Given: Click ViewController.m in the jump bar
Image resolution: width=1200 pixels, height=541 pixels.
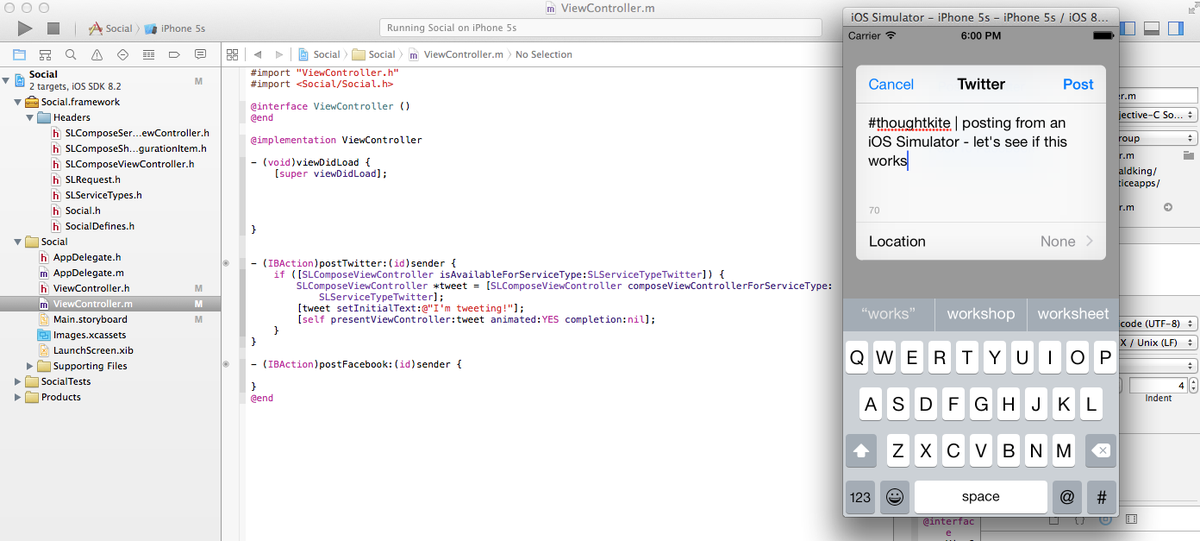Looking at the screenshot, I should click(x=455, y=54).
